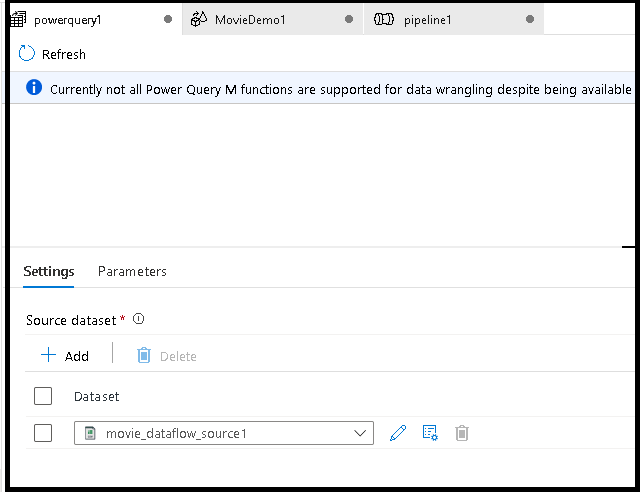Image resolution: width=640 pixels, height=492 pixels.
Task: Click the Dataset column header
Action: 96,396
